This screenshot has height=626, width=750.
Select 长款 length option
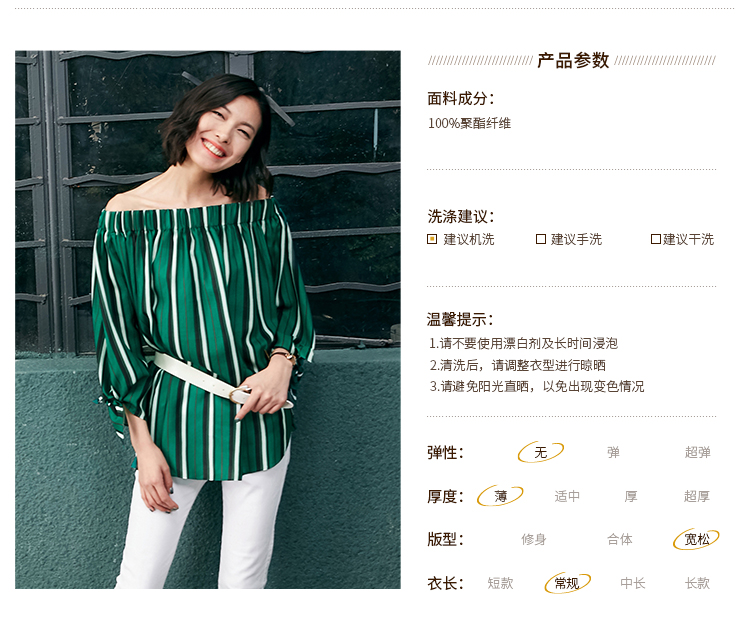click(x=697, y=583)
